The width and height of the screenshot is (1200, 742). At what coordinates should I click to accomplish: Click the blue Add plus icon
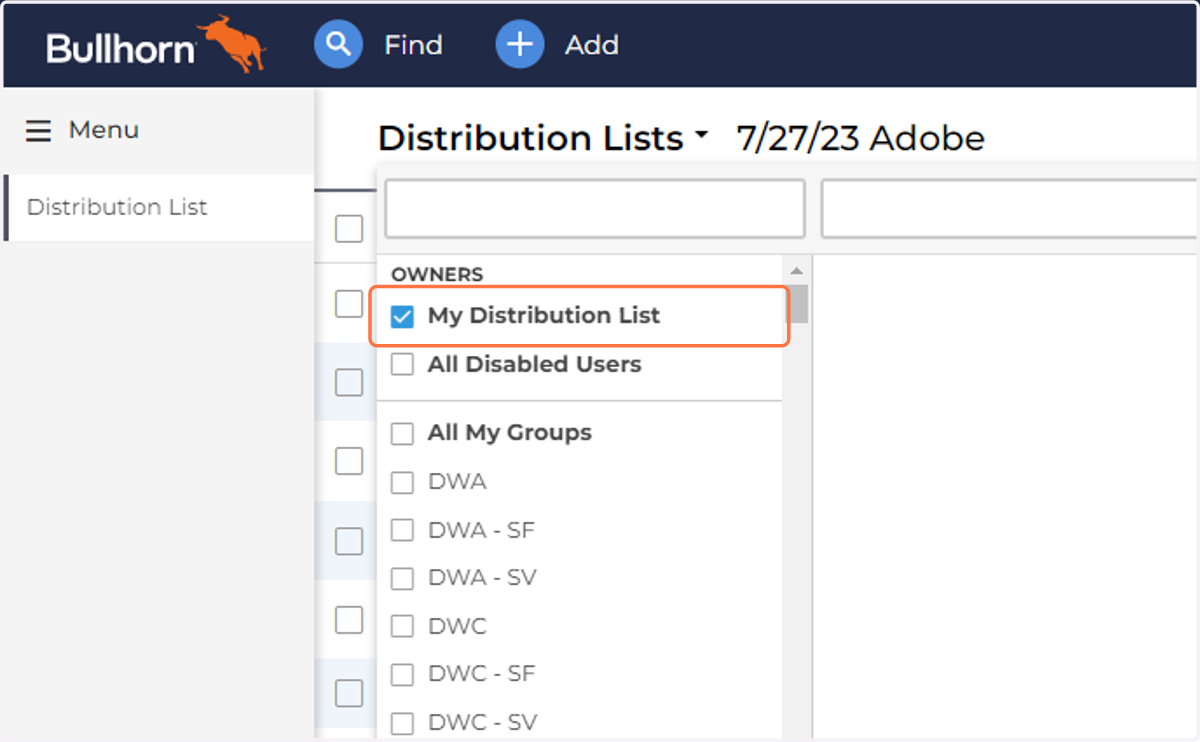tap(519, 45)
